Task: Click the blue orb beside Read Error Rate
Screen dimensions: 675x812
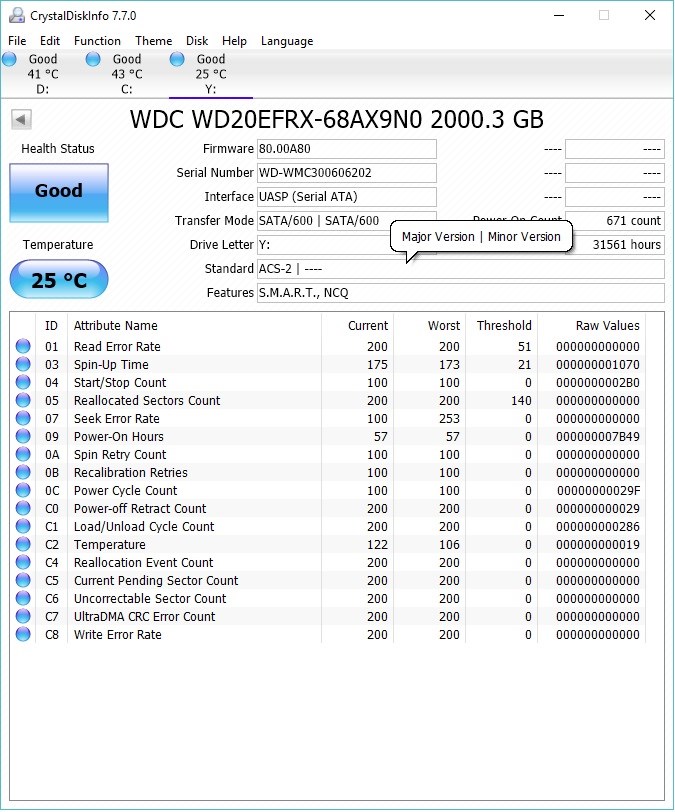Action: [x=23, y=346]
